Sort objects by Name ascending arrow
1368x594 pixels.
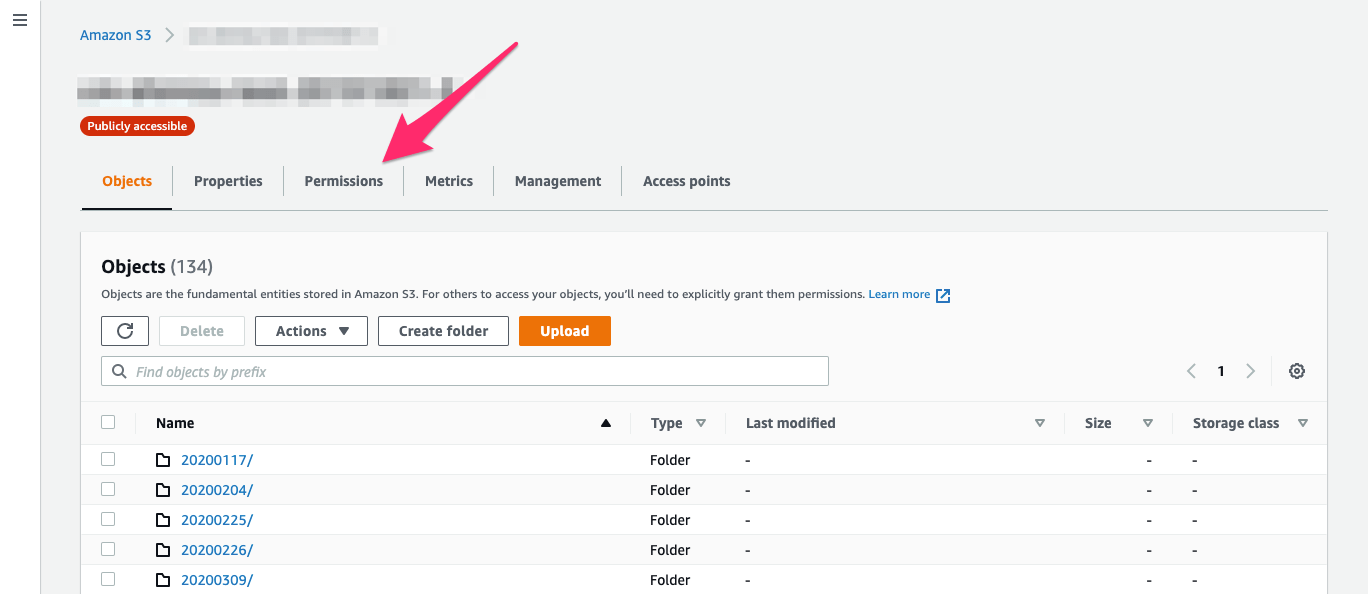[x=605, y=423]
